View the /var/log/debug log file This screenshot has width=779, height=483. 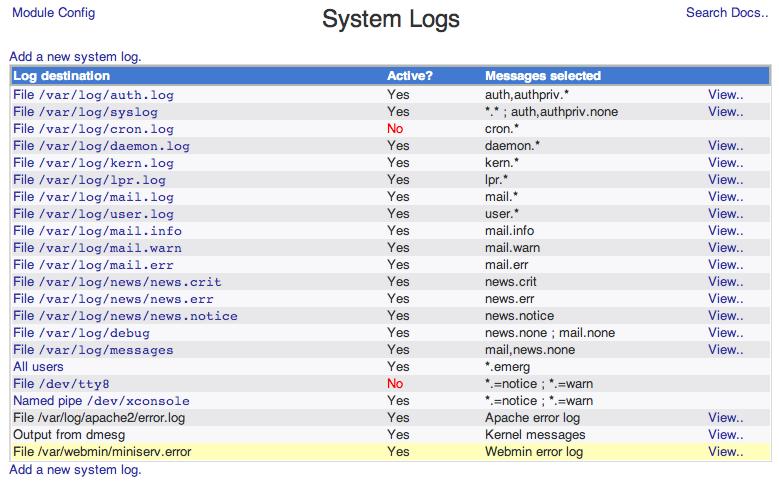(x=725, y=333)
